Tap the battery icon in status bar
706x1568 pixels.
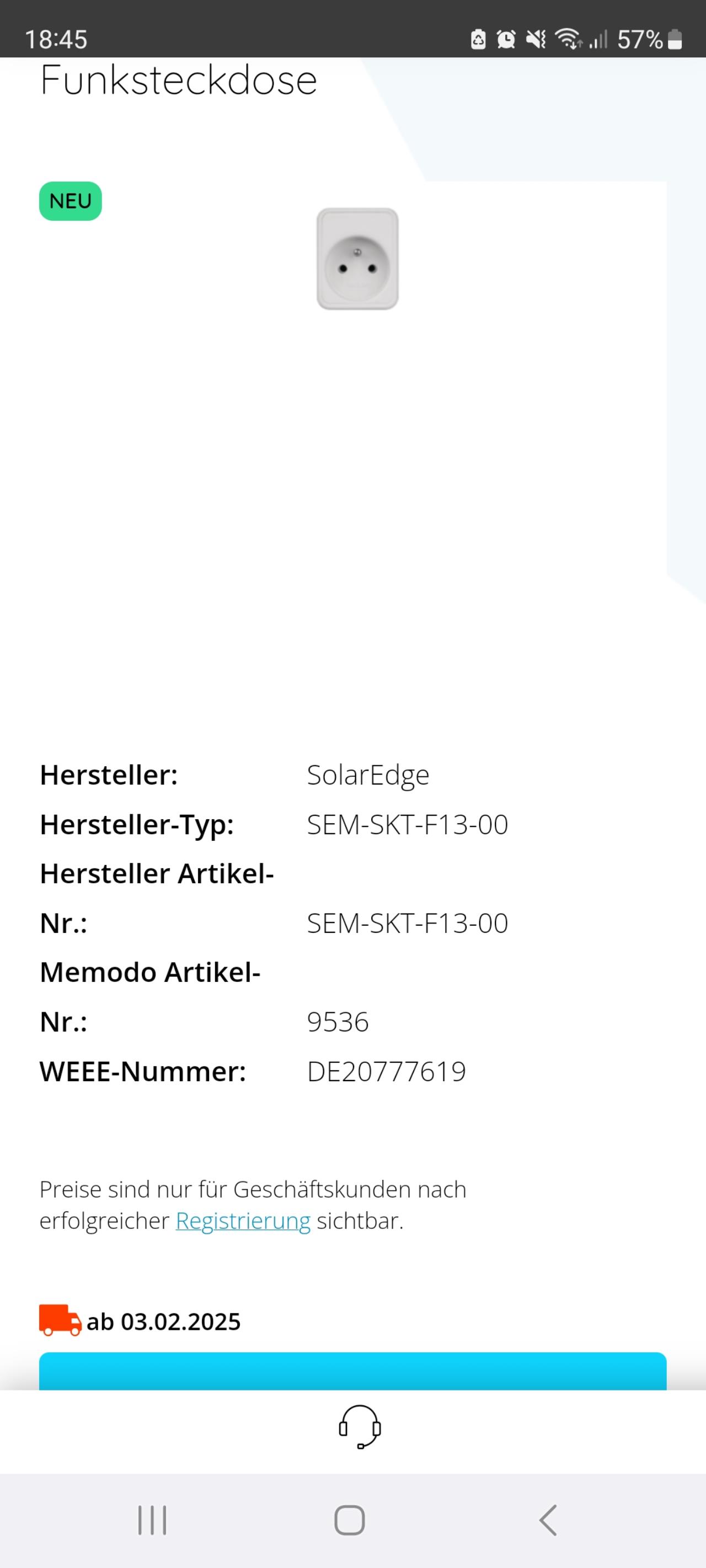click(x=675, y=40)
